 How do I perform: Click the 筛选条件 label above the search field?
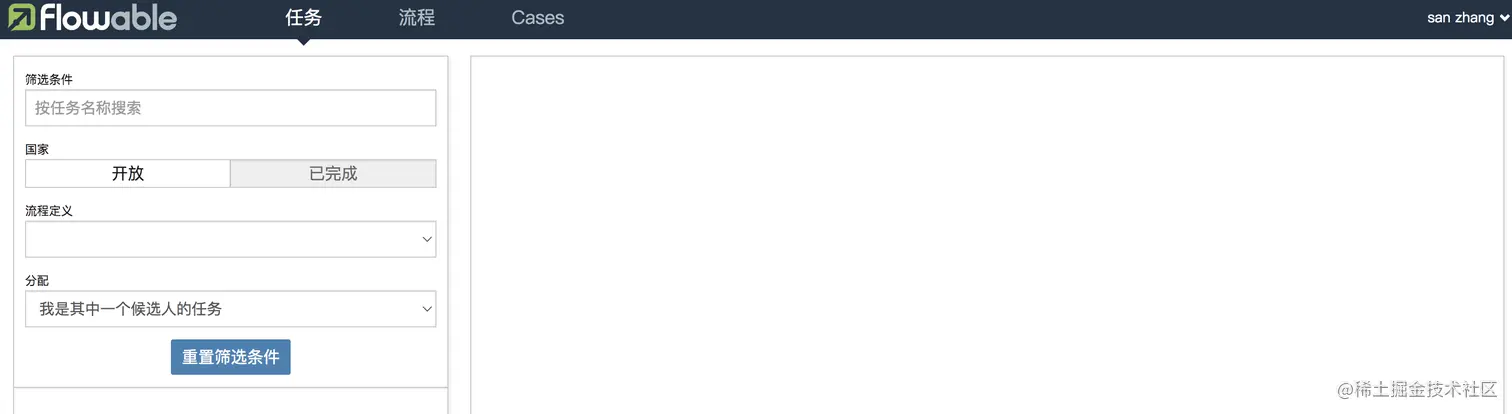pyautogui.click(x=49, y=79)
